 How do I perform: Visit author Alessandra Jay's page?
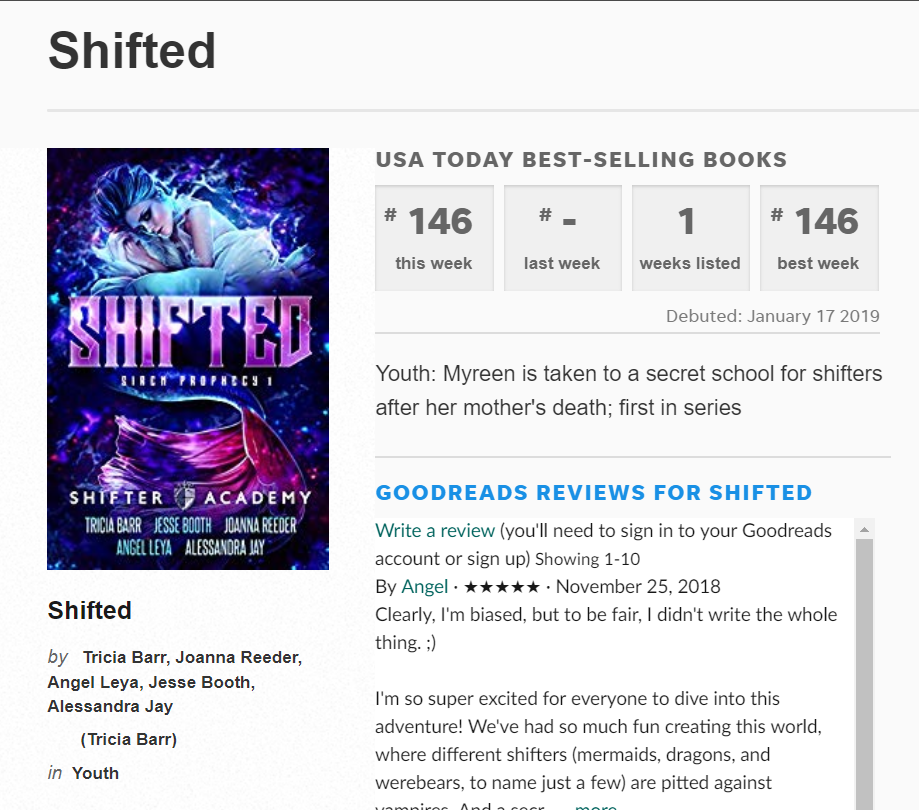click(x=110, y=706)
